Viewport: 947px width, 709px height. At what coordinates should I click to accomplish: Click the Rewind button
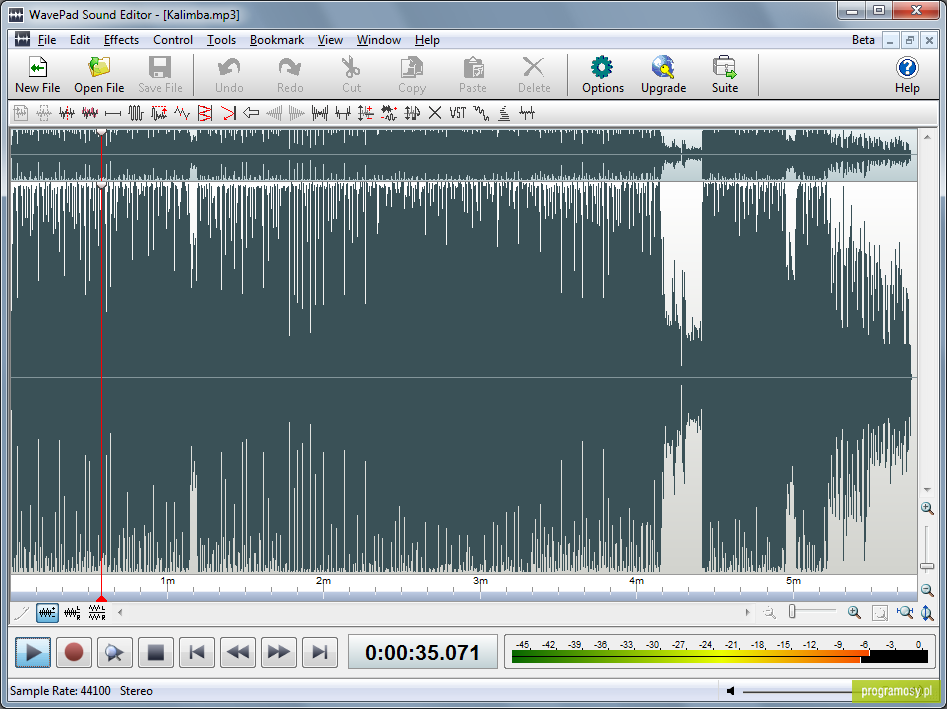[238, 652]
